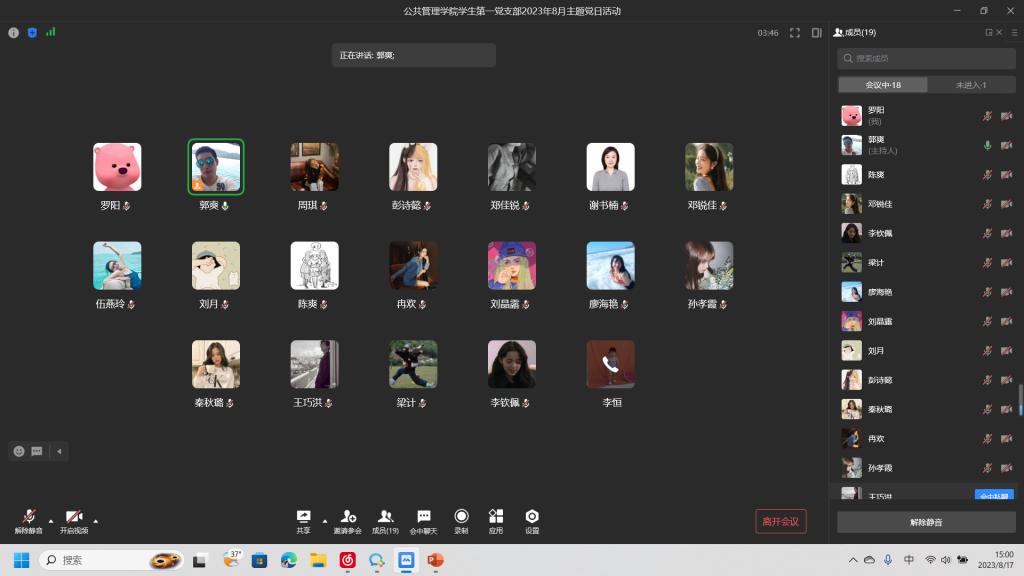
Task: Toggle the 成员(19) members panel in the toolbar
Action: pyautogui.click(x=385, y=516)
